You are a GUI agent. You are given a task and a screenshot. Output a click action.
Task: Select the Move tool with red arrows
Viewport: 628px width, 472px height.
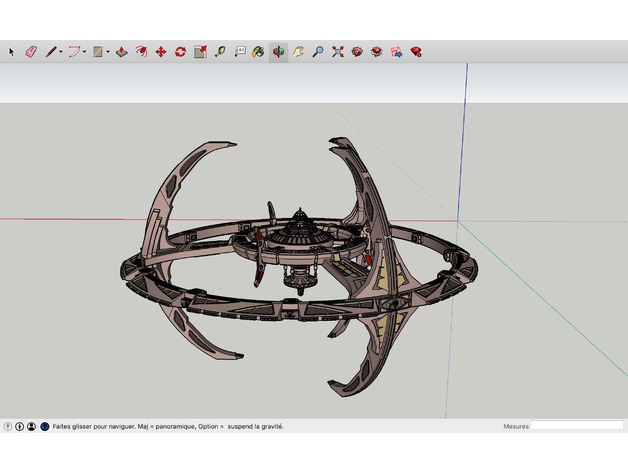(x=160, y=51)
